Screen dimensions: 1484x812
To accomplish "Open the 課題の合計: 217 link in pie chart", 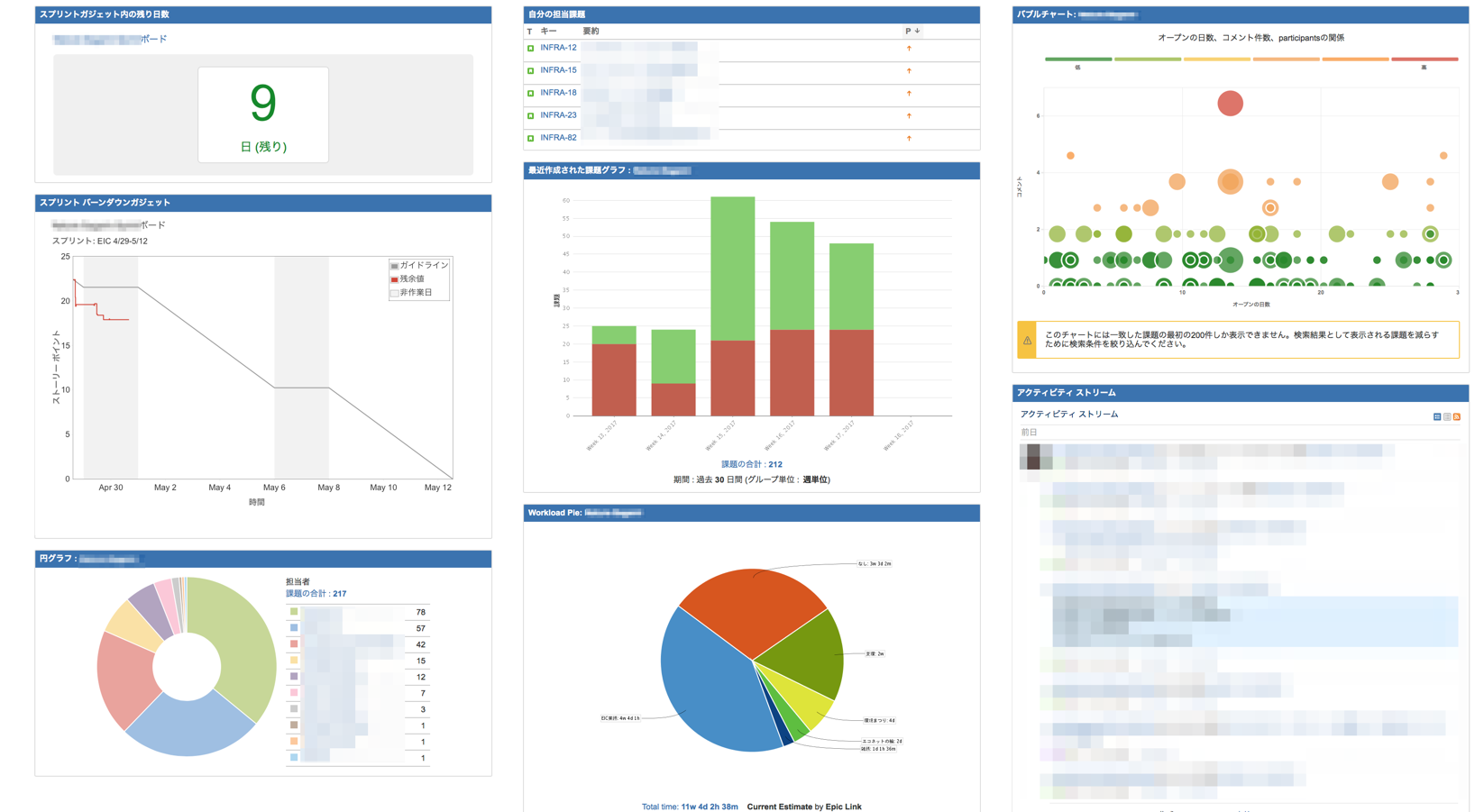I will click(x=316, y=594).
